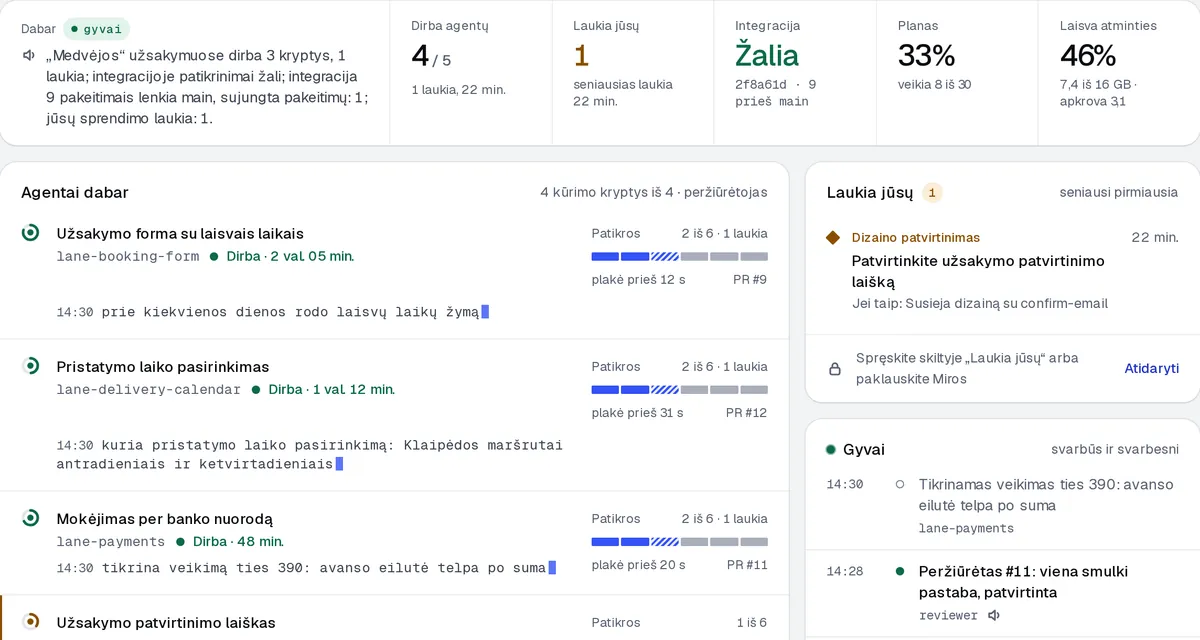Click the green dot beside the Gyvai heading

tap(831, 450)
